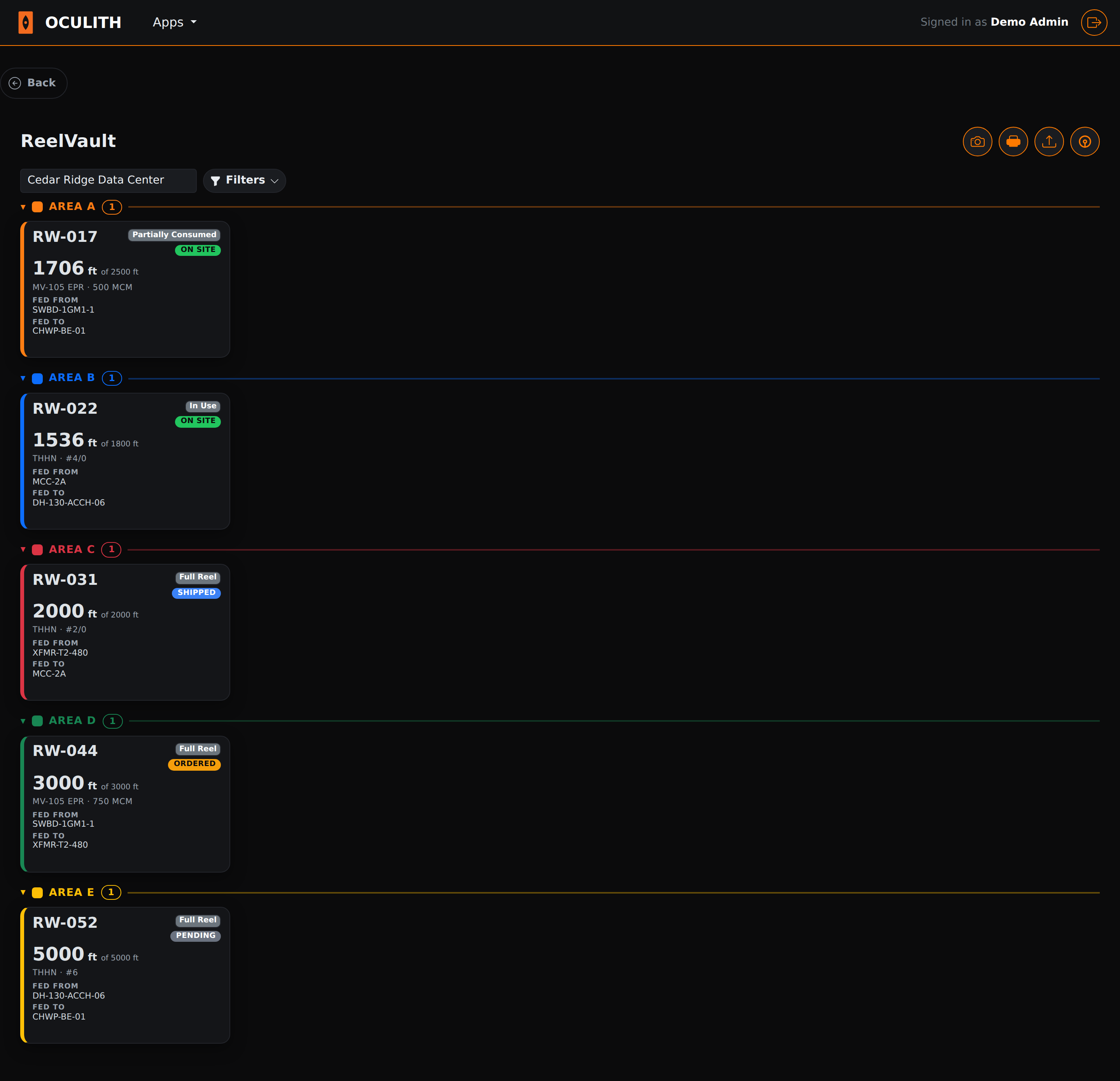
Task: Click the In Use badge on RW-022
Action: click(x=203, y=406)
